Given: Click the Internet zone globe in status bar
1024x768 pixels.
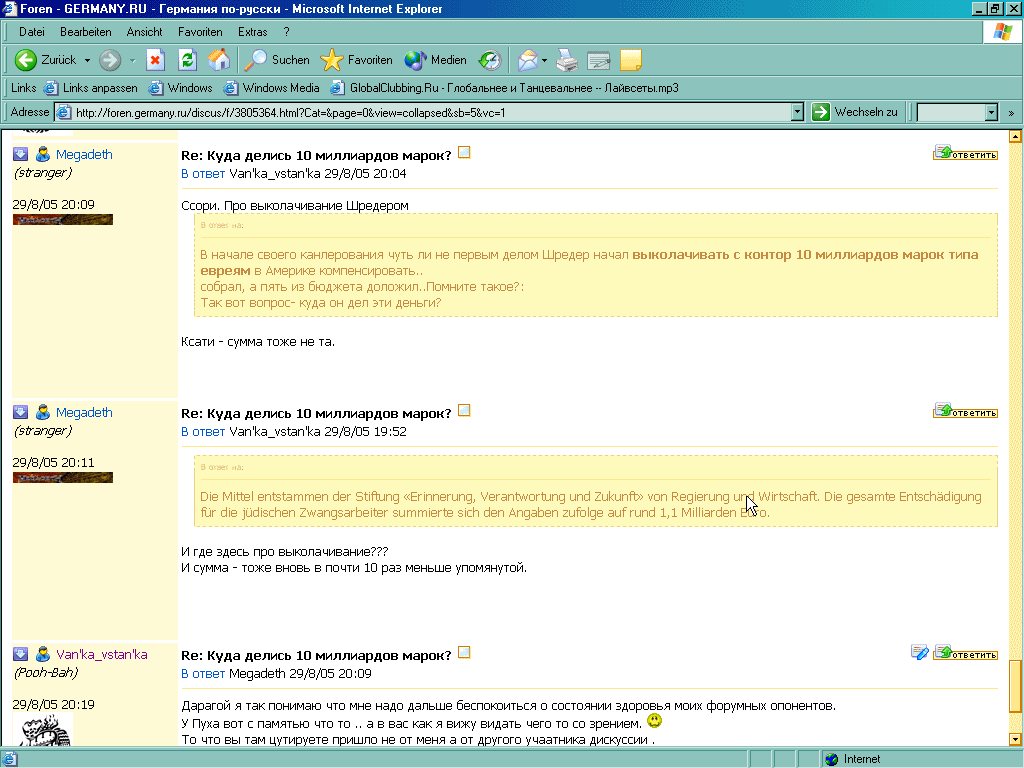Looking at the screenshot, I should 831,759.
